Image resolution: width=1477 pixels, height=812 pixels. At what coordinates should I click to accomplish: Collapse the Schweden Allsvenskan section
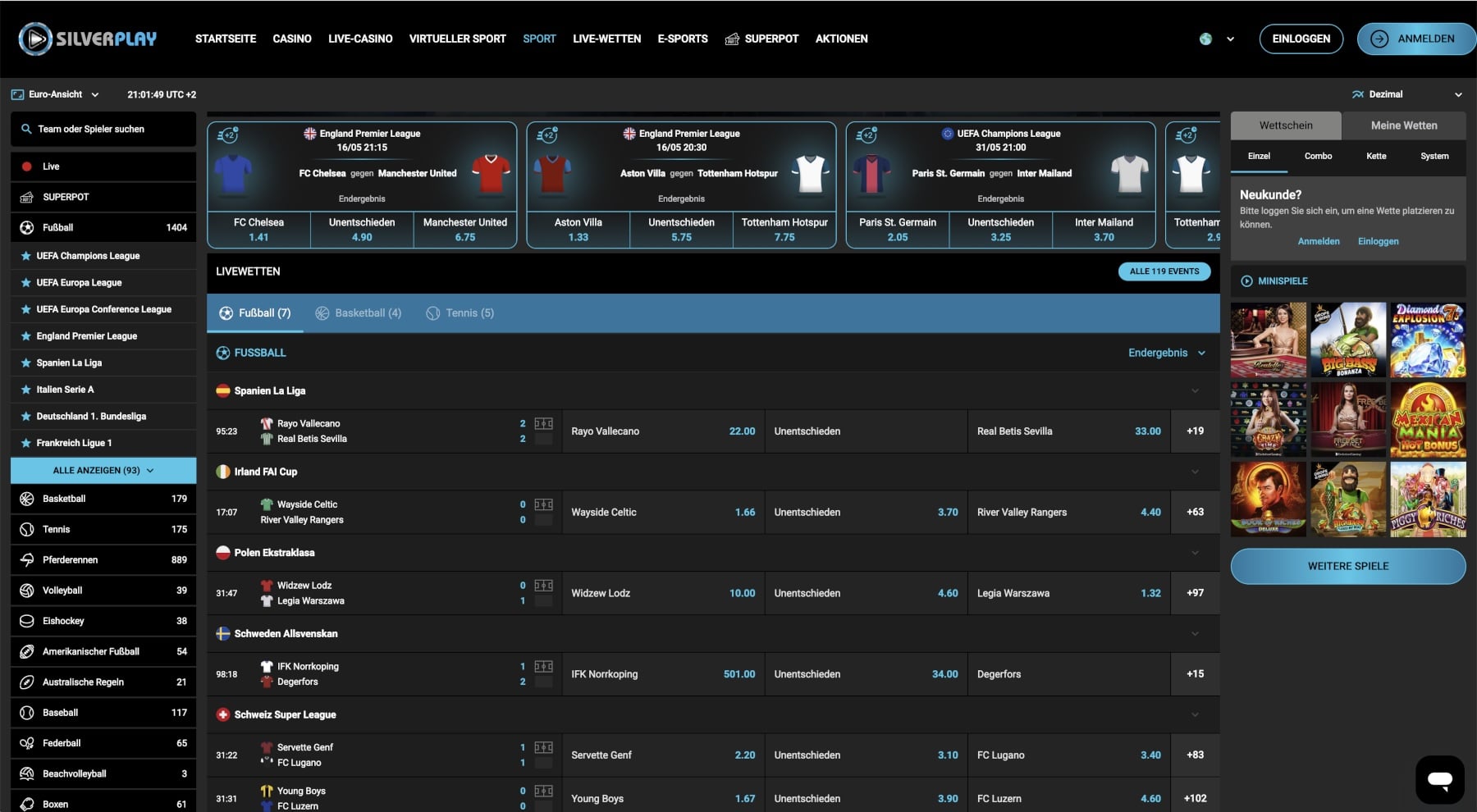click(x=1195, y=634)
